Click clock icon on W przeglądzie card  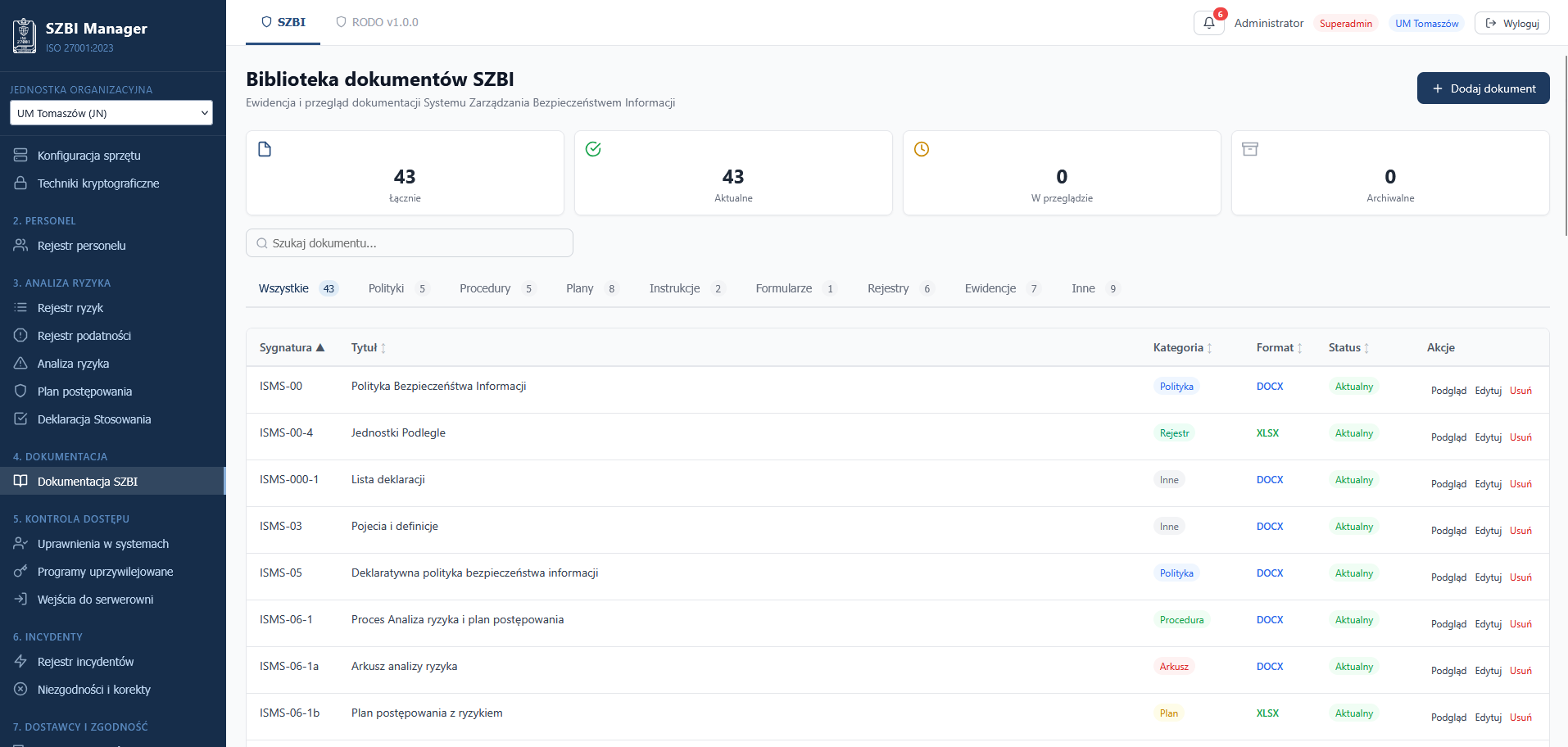tap(922, 149)
